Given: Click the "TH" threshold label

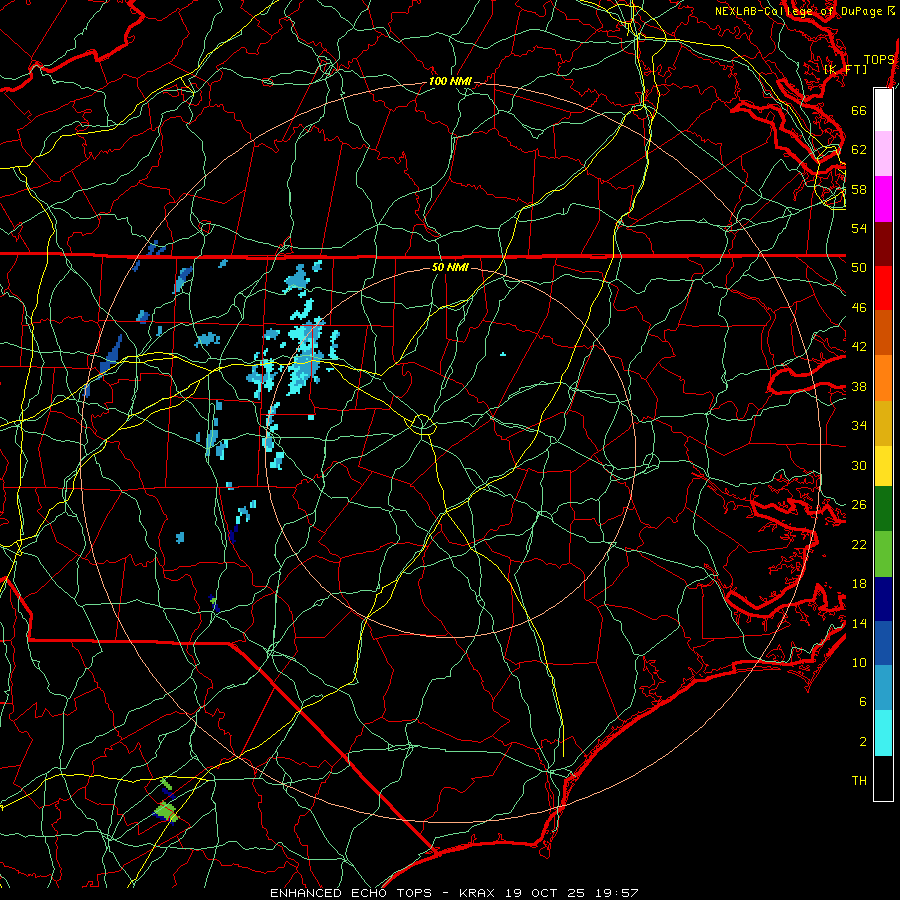Looking at the screenshot, I should tap(859, 781).
